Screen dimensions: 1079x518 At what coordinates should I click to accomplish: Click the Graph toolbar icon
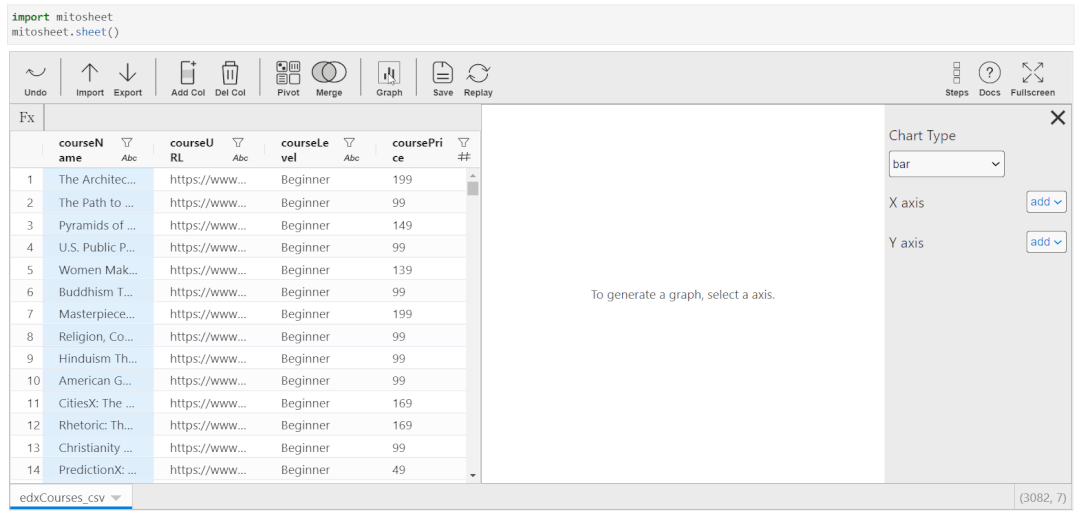389,78
